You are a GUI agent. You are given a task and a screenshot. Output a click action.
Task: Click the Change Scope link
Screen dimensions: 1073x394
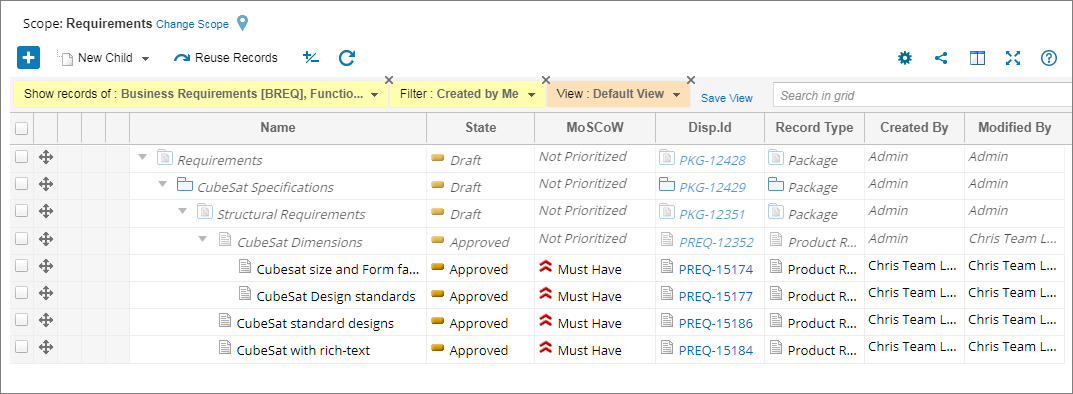(x=192, y=24)
